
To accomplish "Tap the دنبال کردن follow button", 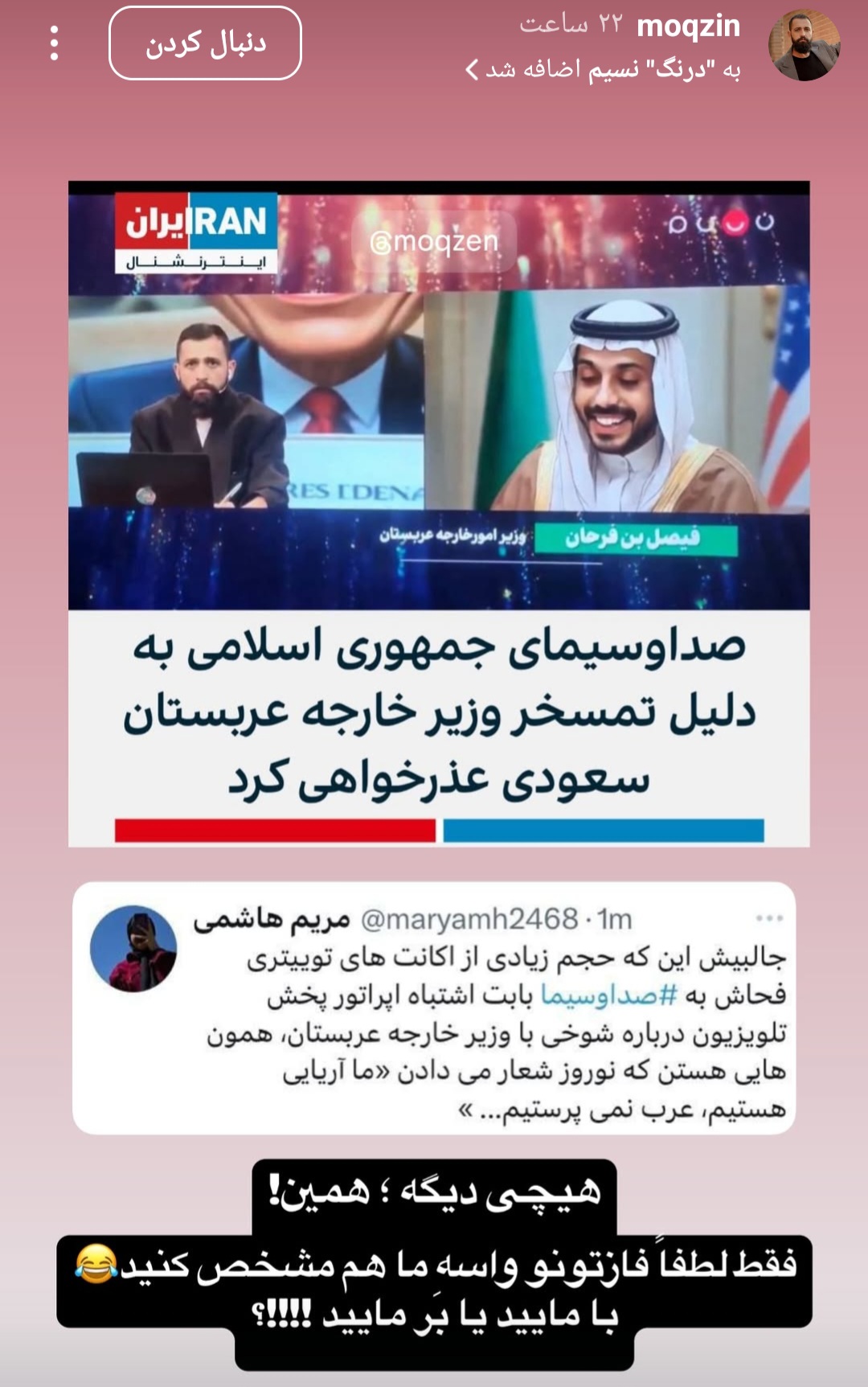I will click(x=205, y=43).
